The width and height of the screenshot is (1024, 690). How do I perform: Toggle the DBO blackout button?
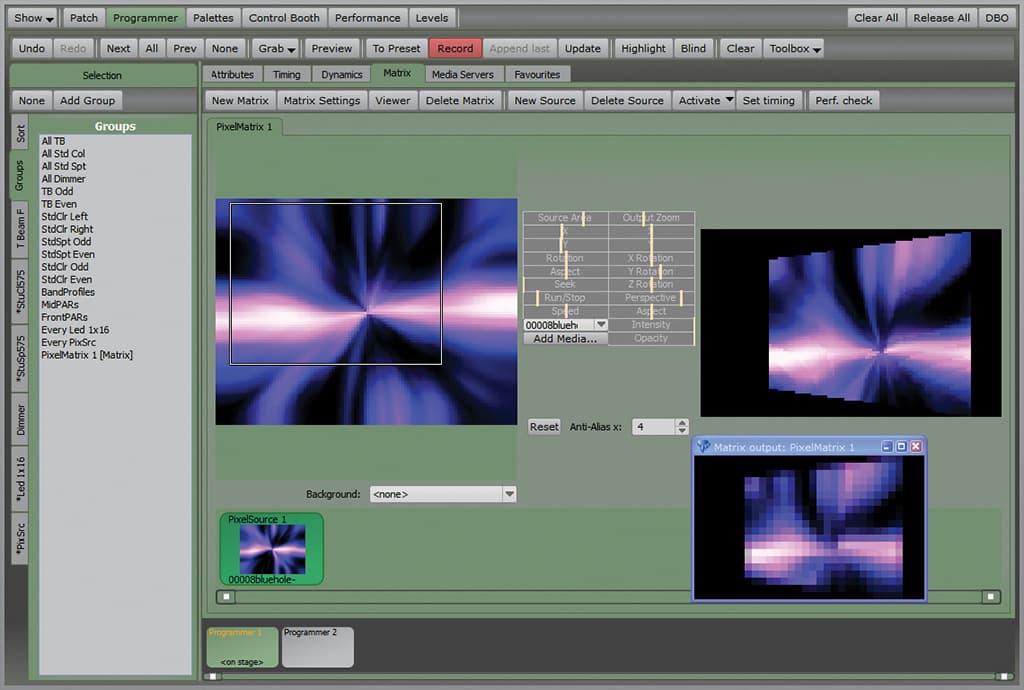coord(997,18)
